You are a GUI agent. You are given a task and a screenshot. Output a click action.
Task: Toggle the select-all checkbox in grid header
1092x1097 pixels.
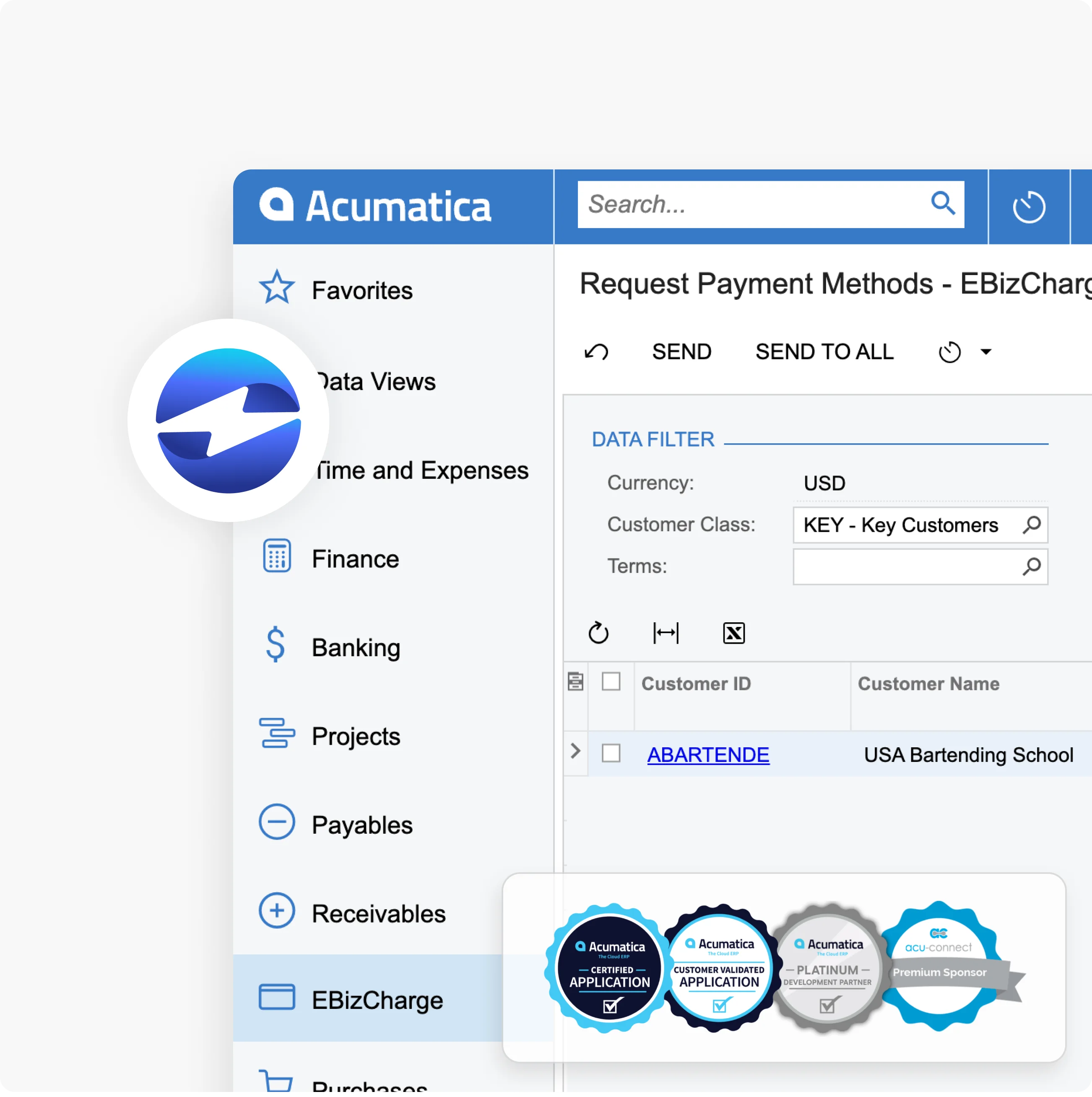pos(611,681)
